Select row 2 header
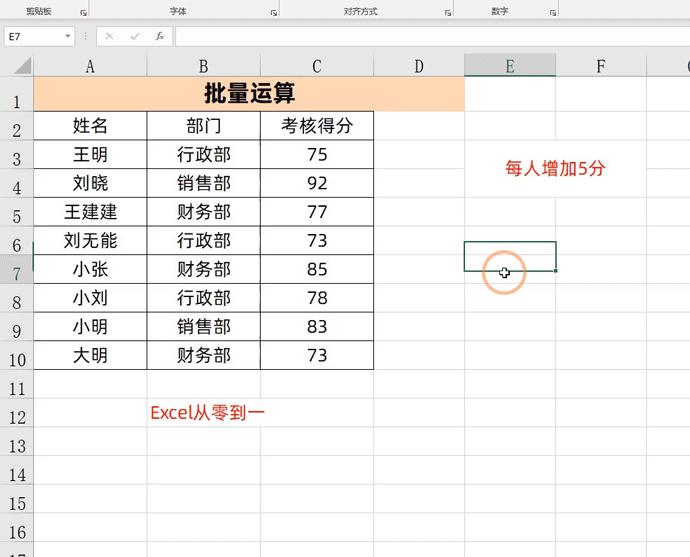Viewport: 690px width, 557px height. pyautogui.click(x=17, y=126)
